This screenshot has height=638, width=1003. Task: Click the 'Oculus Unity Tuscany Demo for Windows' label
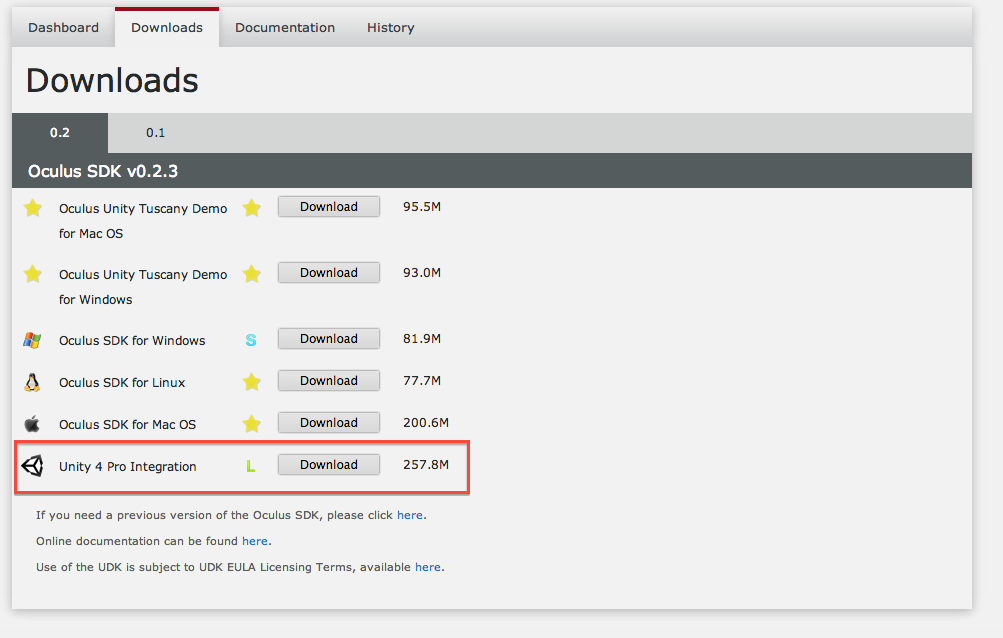point(143,287)
